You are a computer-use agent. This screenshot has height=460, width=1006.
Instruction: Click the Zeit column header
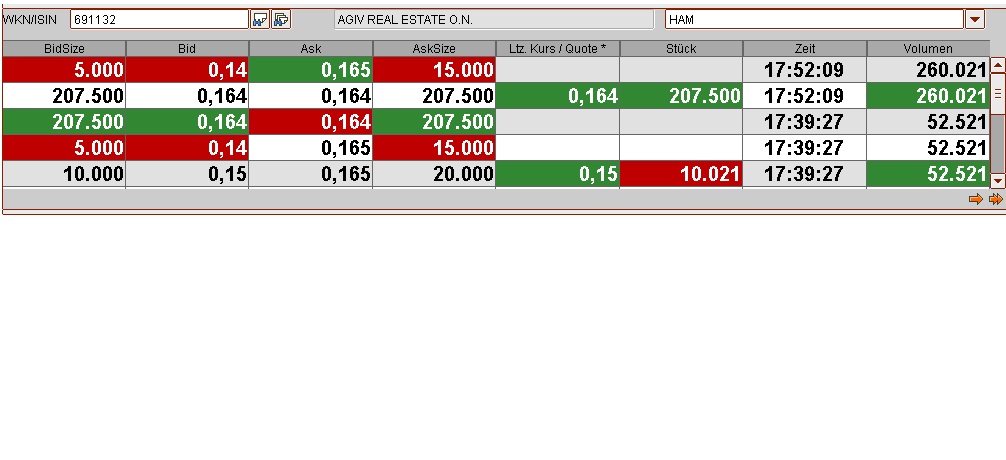pyautogui.click(x=805, y=49)
